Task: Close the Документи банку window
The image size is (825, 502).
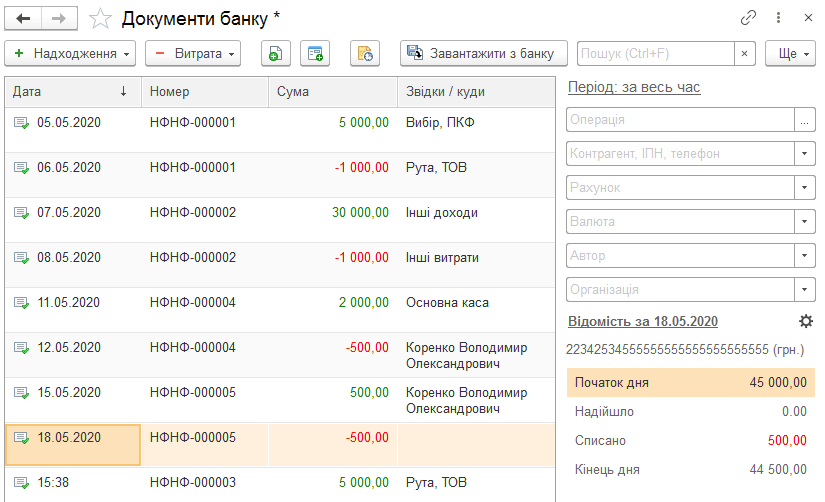Action: tap(809, 18)
